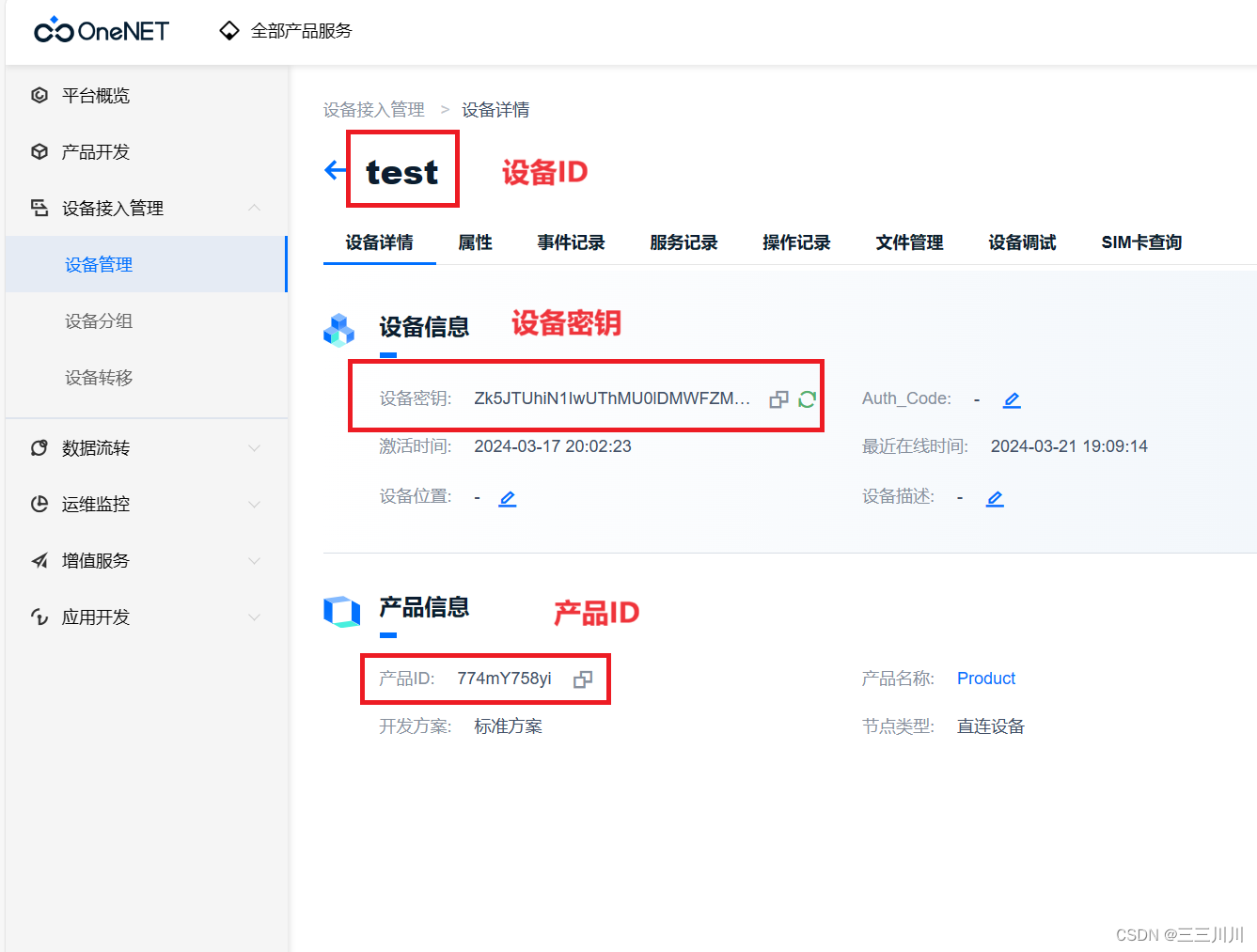Edit the 设备位置 field
Viewport: 1257px width, 952px height.
coord(507,497)
